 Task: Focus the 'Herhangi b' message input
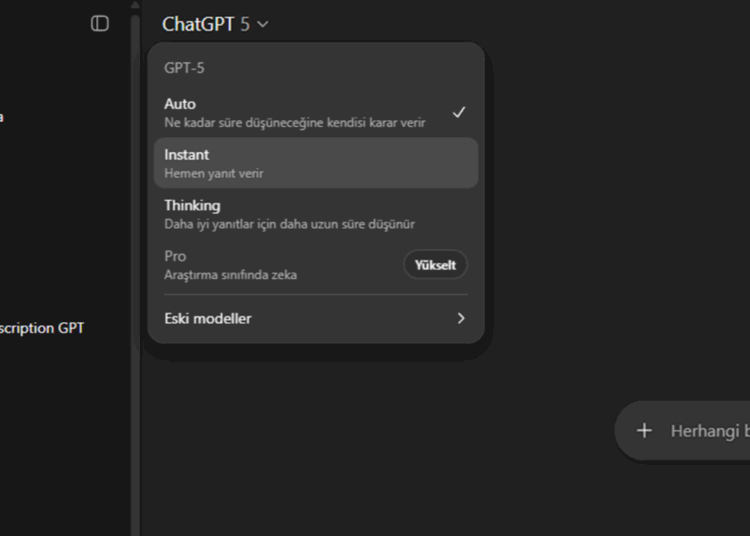coord(710,431)
